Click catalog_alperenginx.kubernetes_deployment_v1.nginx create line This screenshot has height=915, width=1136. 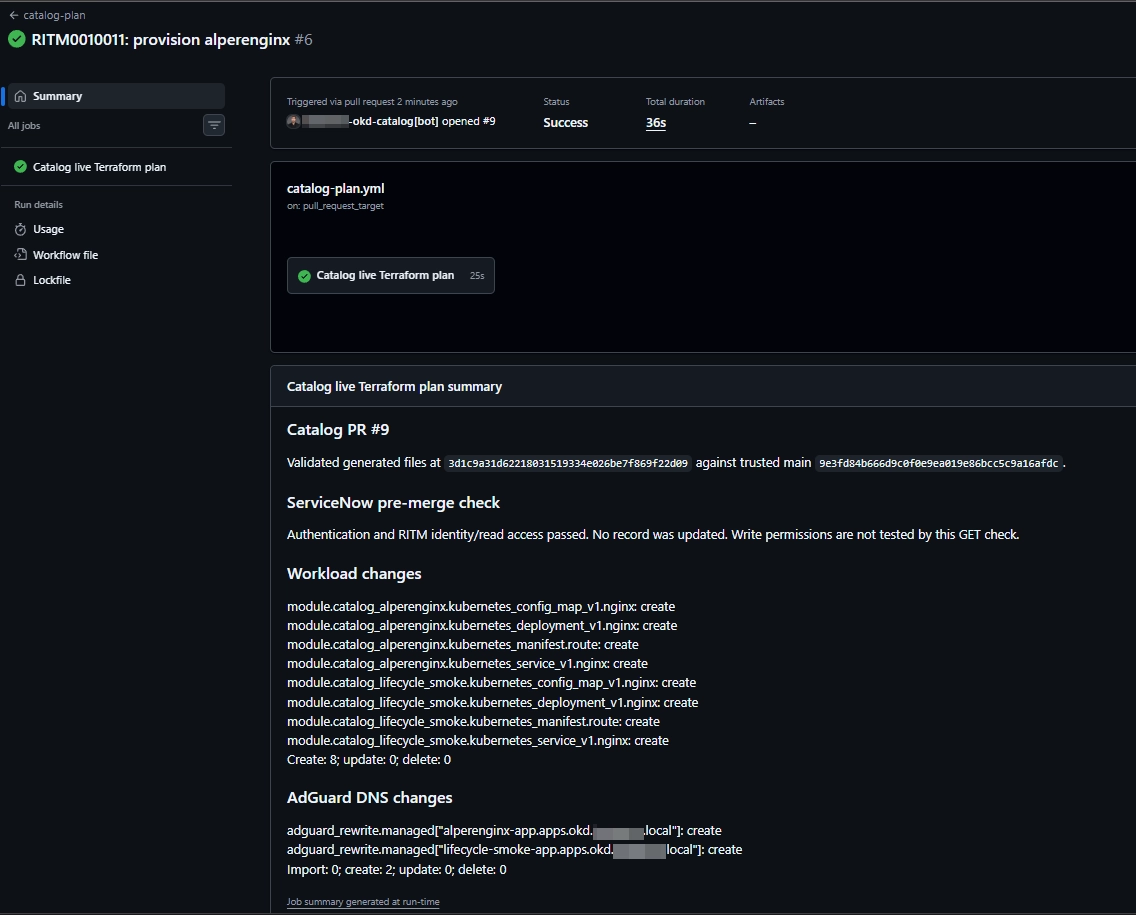coord(482,625)
